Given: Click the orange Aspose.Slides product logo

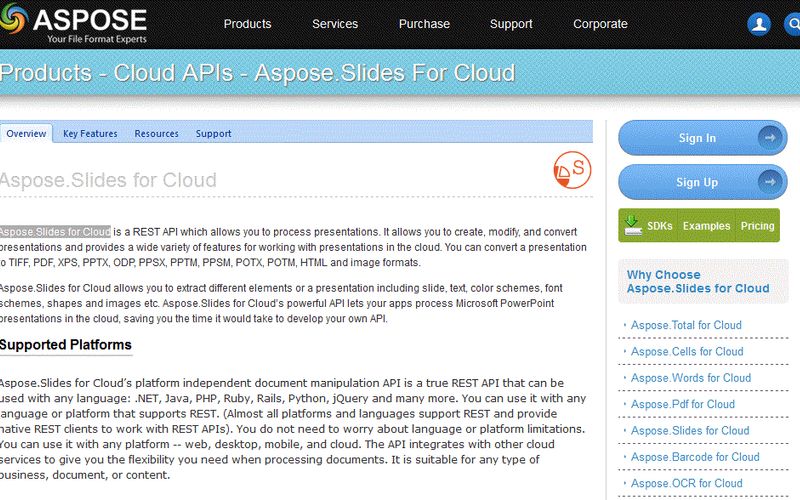Looking at the screenshot, I should (x=572, y=170).
